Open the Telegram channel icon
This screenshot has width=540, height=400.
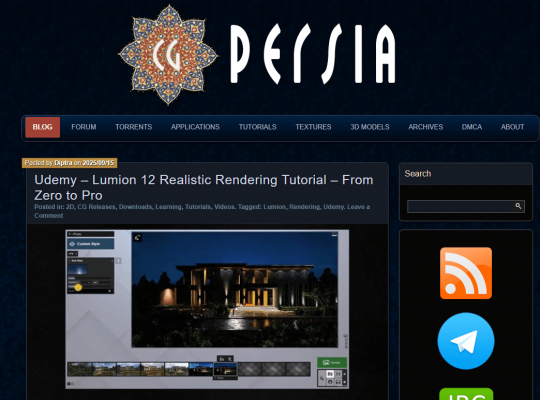click(x=466, y=341)
